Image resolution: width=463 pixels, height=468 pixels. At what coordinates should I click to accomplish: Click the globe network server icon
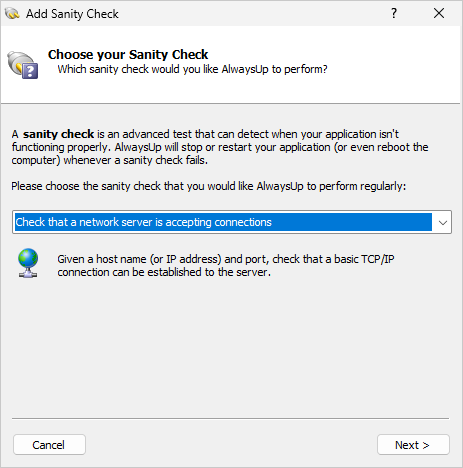click(28, 263)
